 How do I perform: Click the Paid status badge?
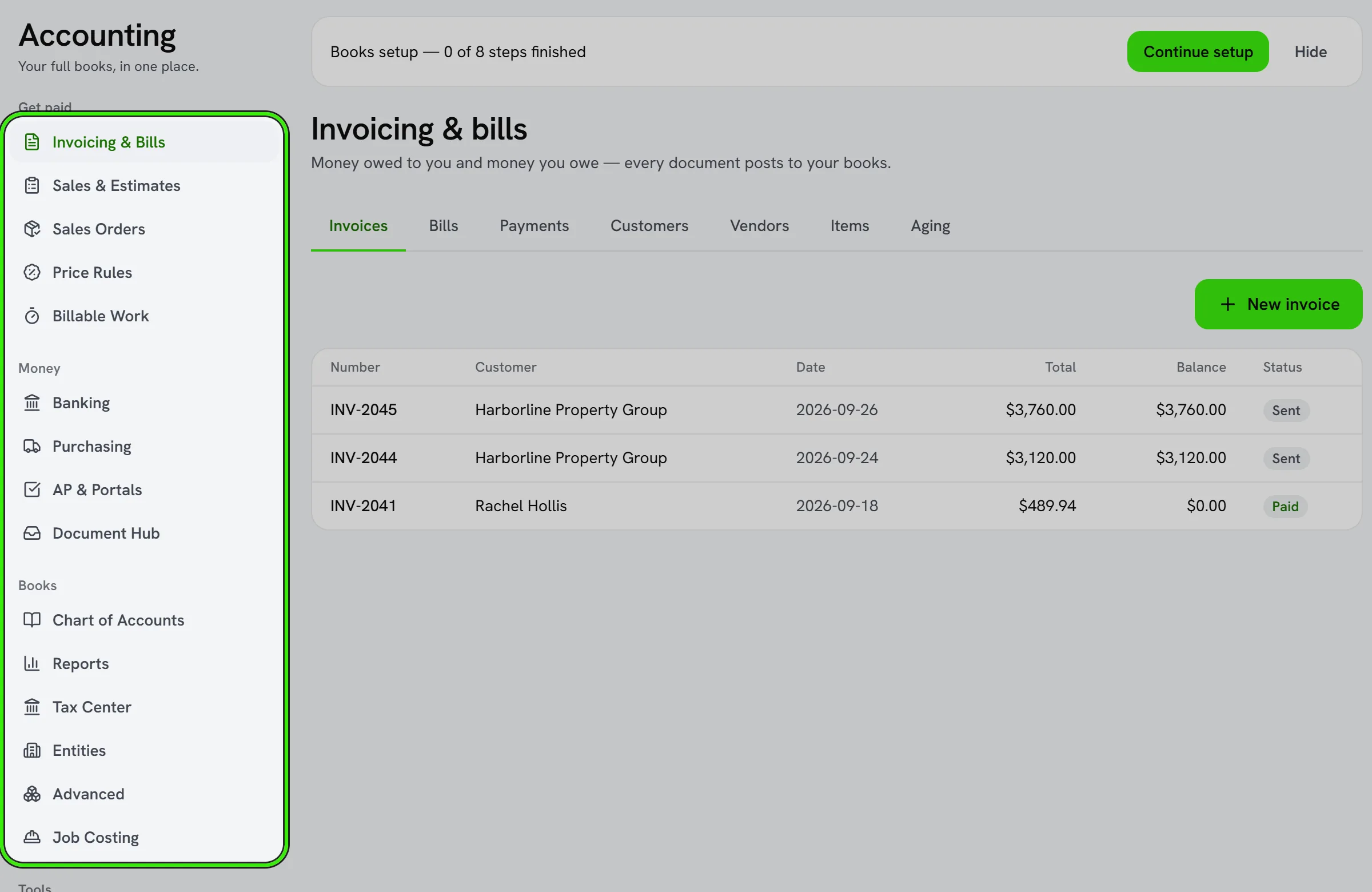tap(1286, 506)
